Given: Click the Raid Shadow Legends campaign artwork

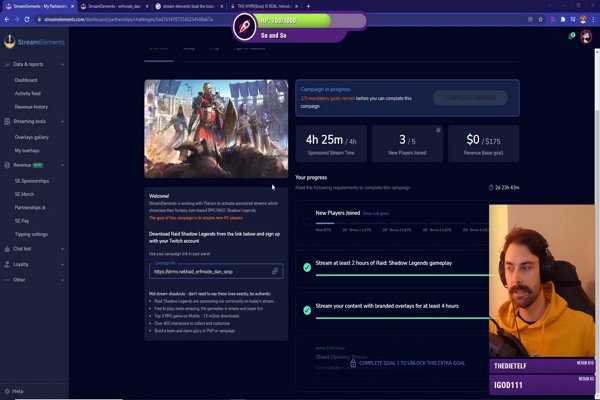Looking at the screenshot, I should (x=216, y=129).
